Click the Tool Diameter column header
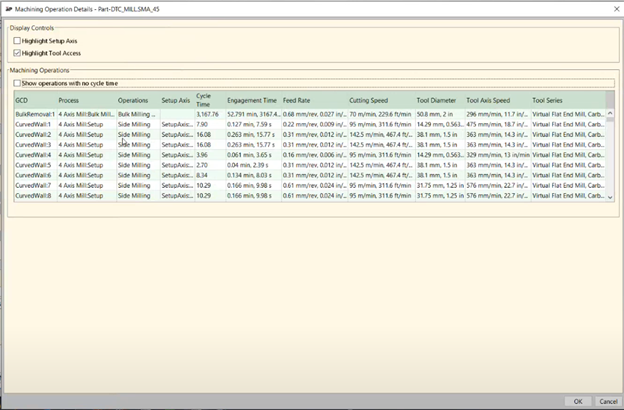 [435, 100]
